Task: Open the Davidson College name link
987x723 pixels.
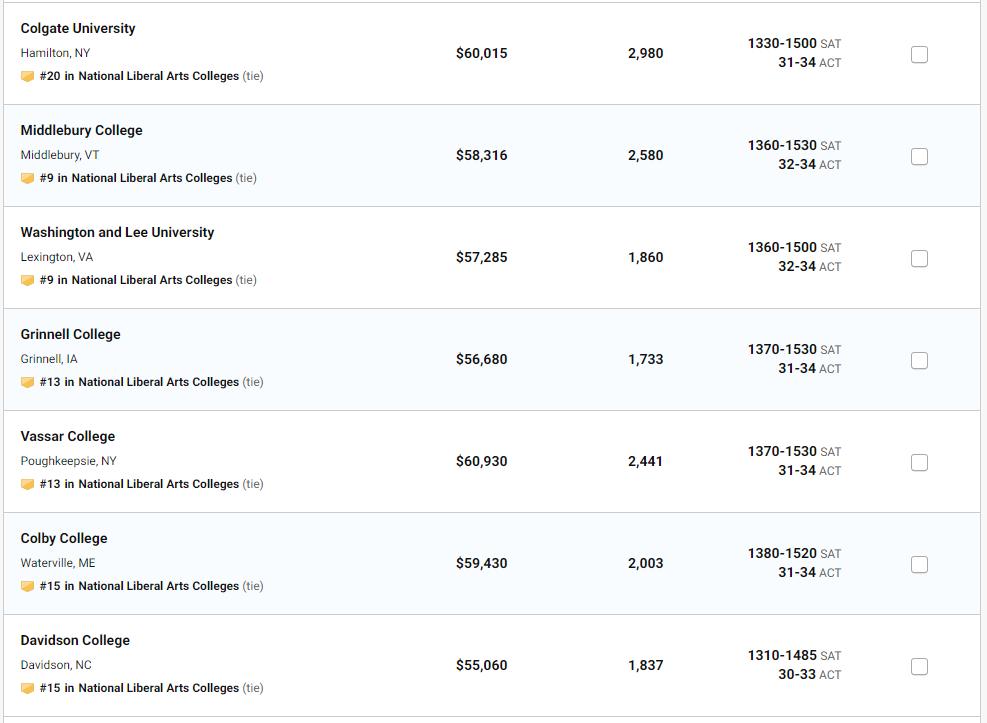Action: point(75,641)
